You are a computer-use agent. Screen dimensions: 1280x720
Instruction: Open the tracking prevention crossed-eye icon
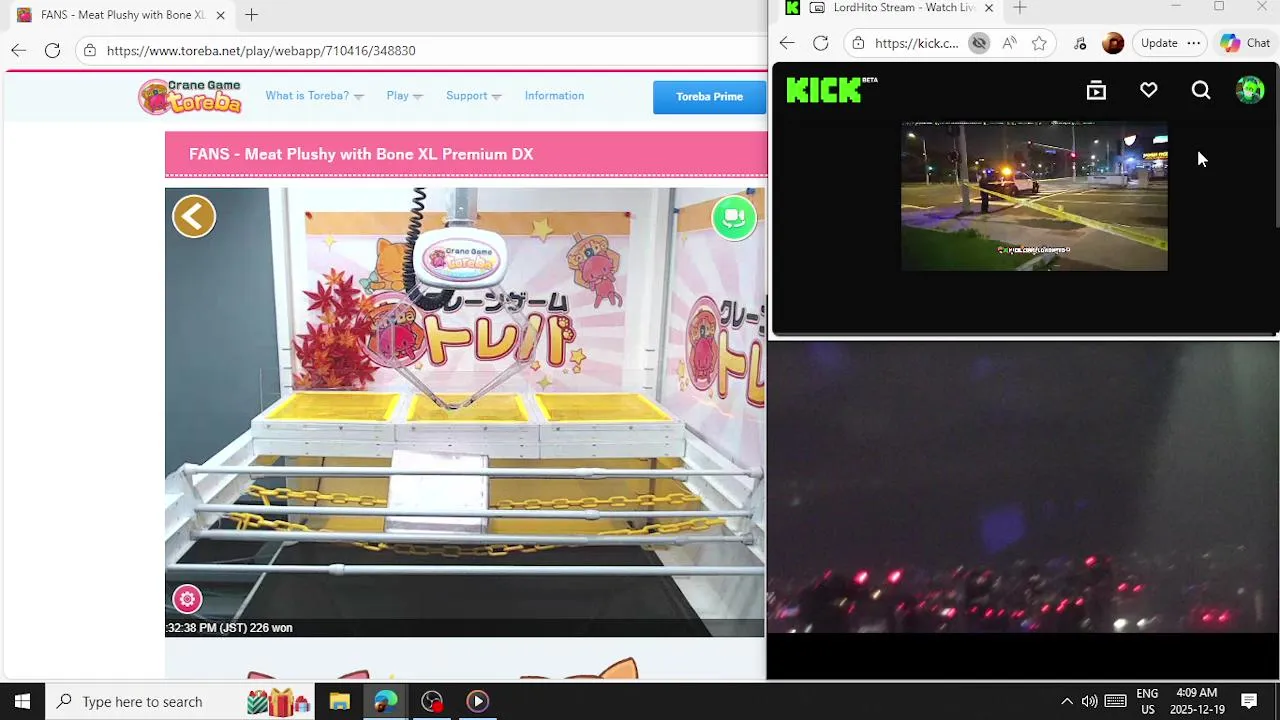coord(979,43)
